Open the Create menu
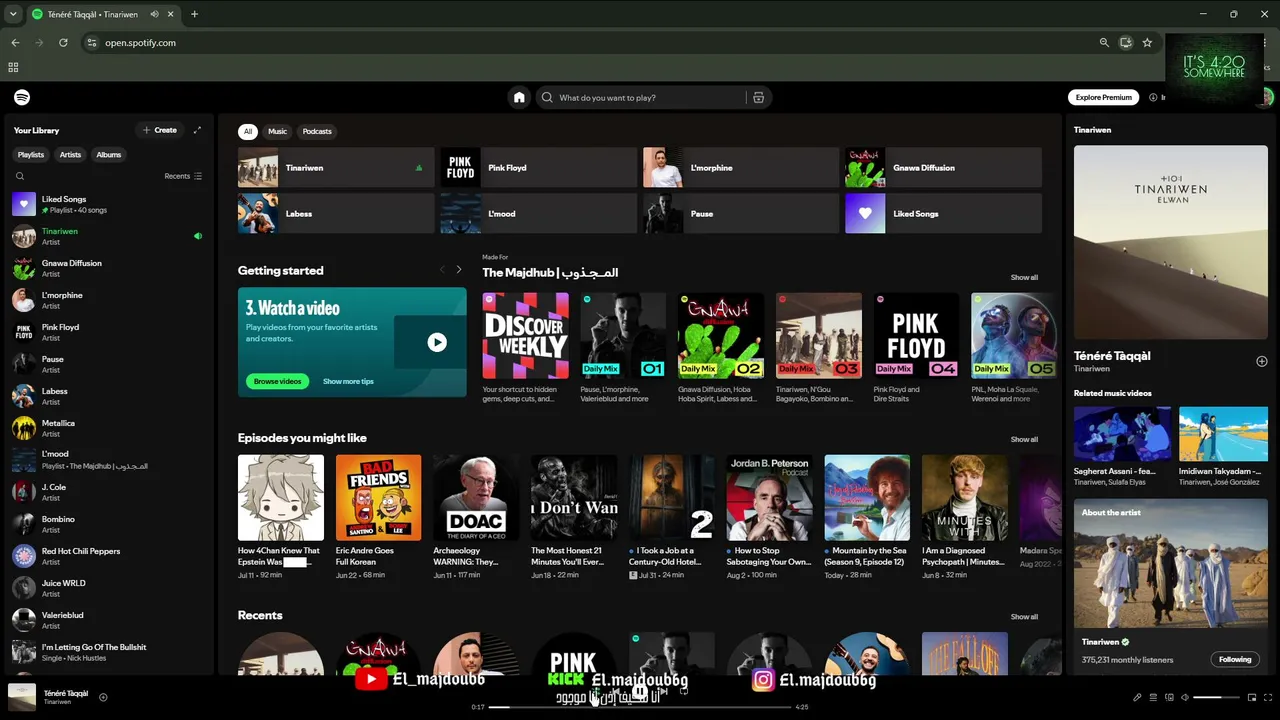The height and width of the screenshot is (720, 1280). (x=160, y=130)
